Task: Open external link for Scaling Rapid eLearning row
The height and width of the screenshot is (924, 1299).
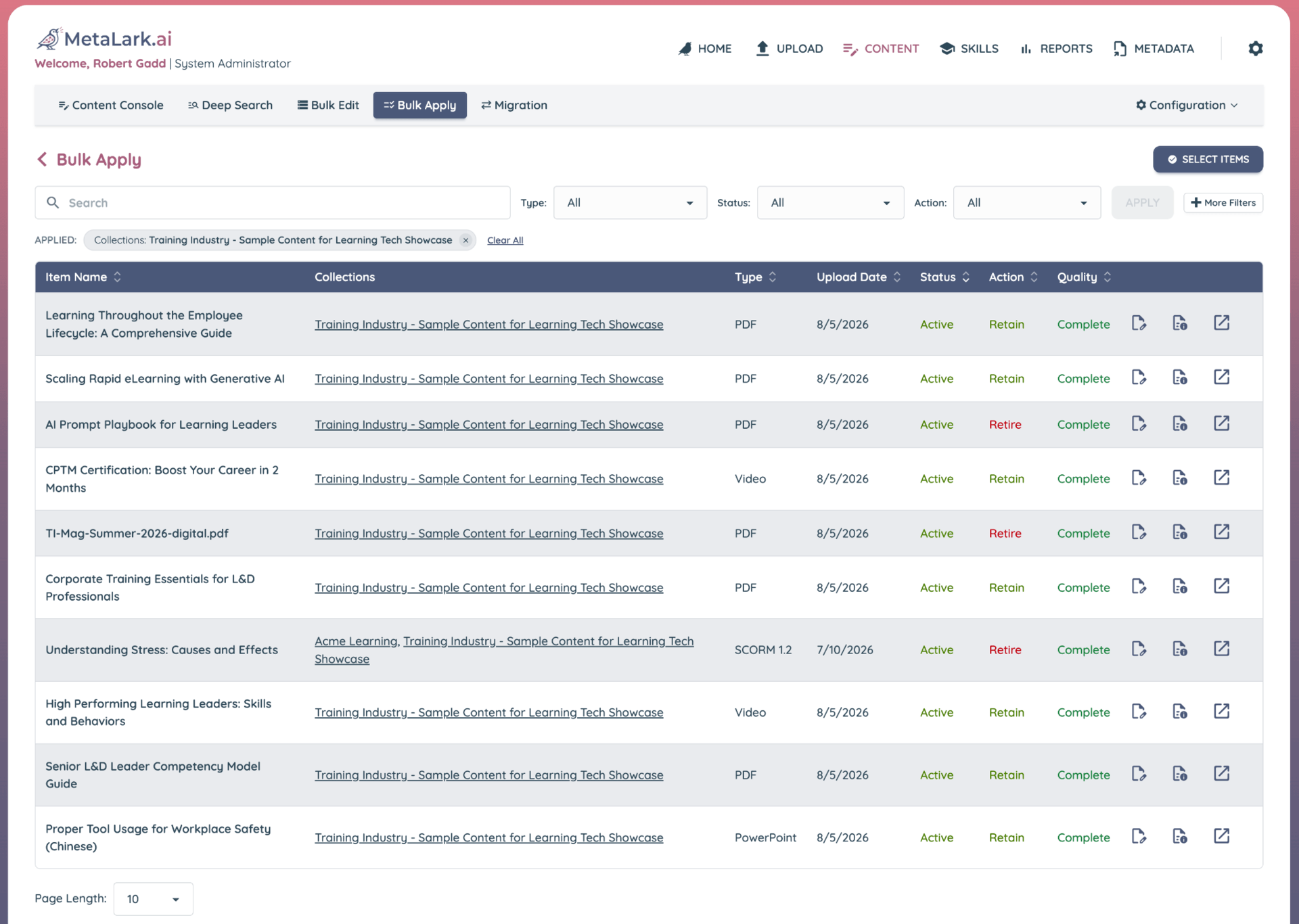Action: tap(1221, 377)
